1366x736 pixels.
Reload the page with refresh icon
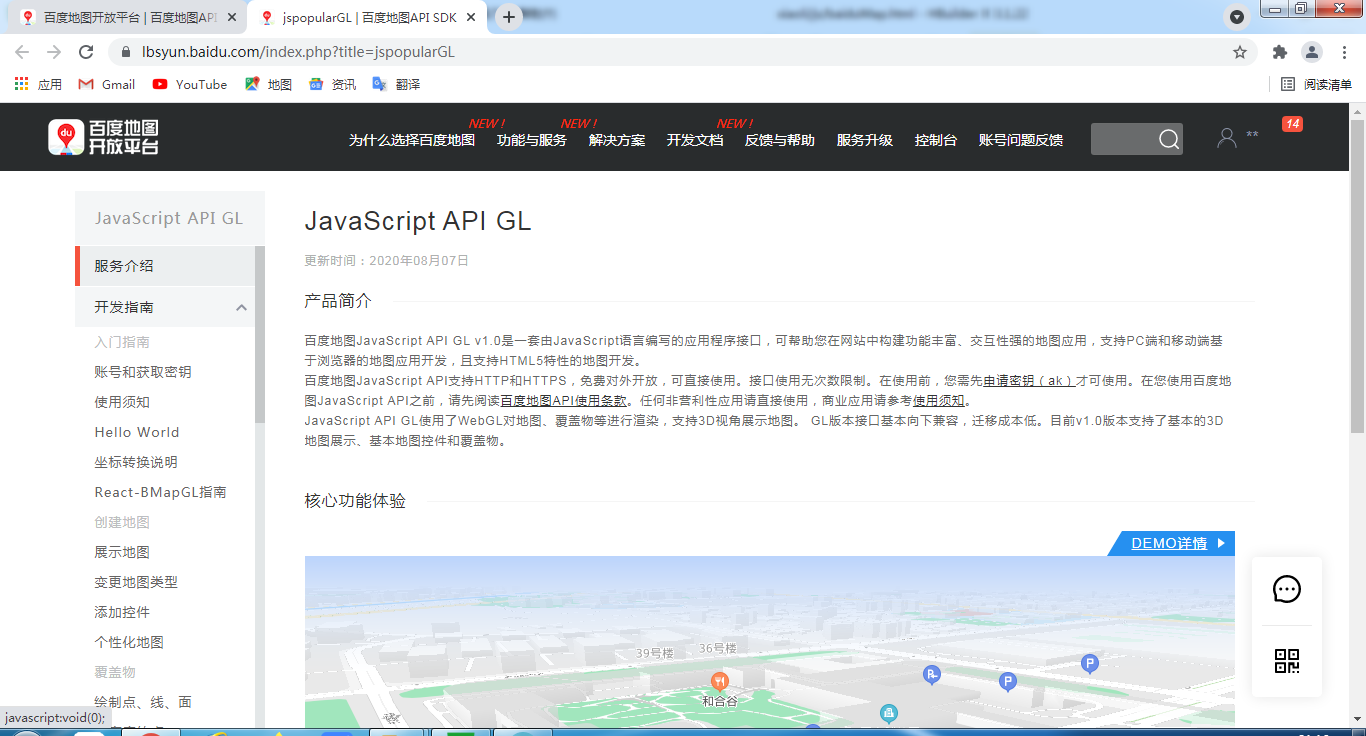coord(86,52)
